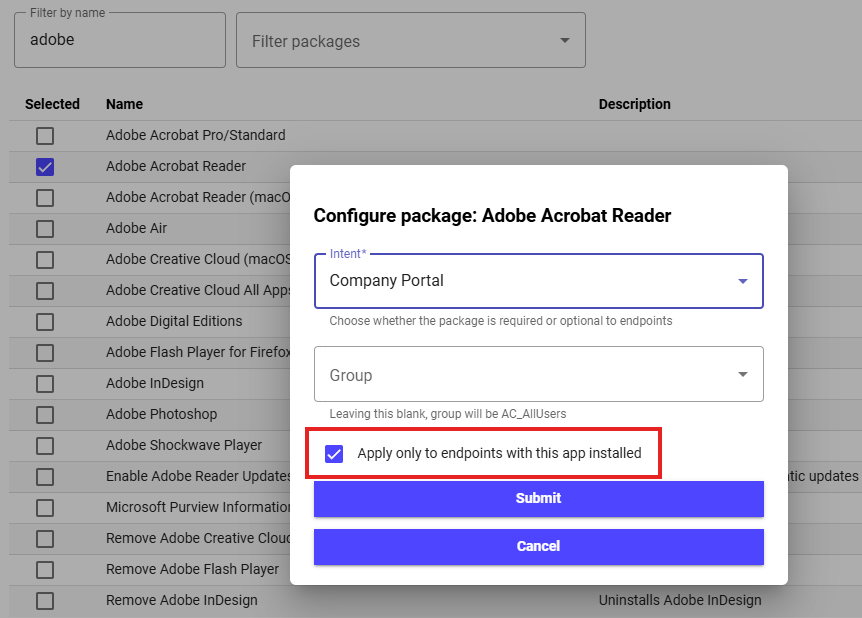
Task: Select the Adobe Acrobat Pro/Standard checkbox
Action: coord(45,136)
